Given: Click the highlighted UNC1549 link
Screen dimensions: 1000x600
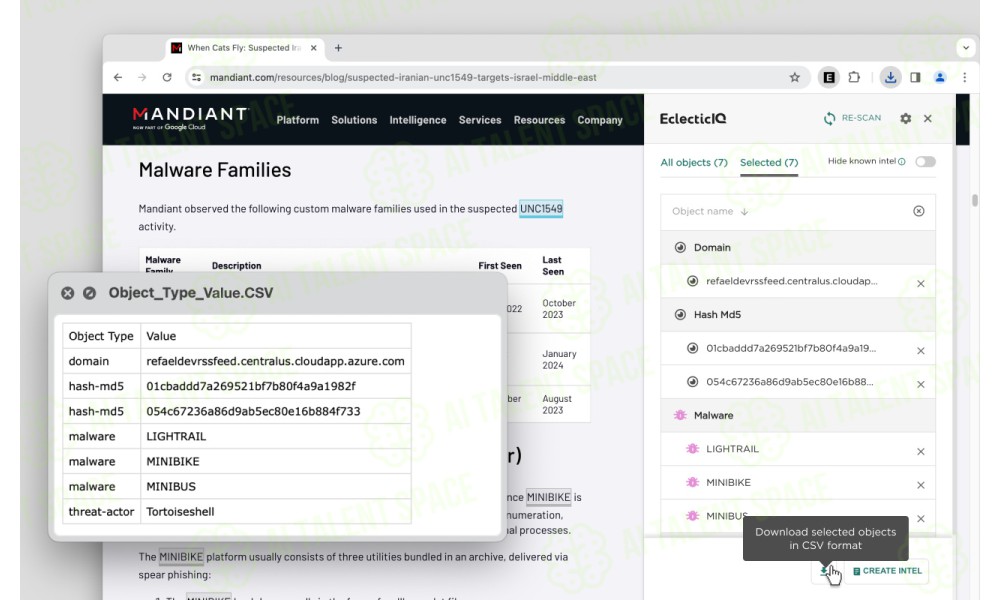Looking at the screenshot, I should tap(541, 209).
